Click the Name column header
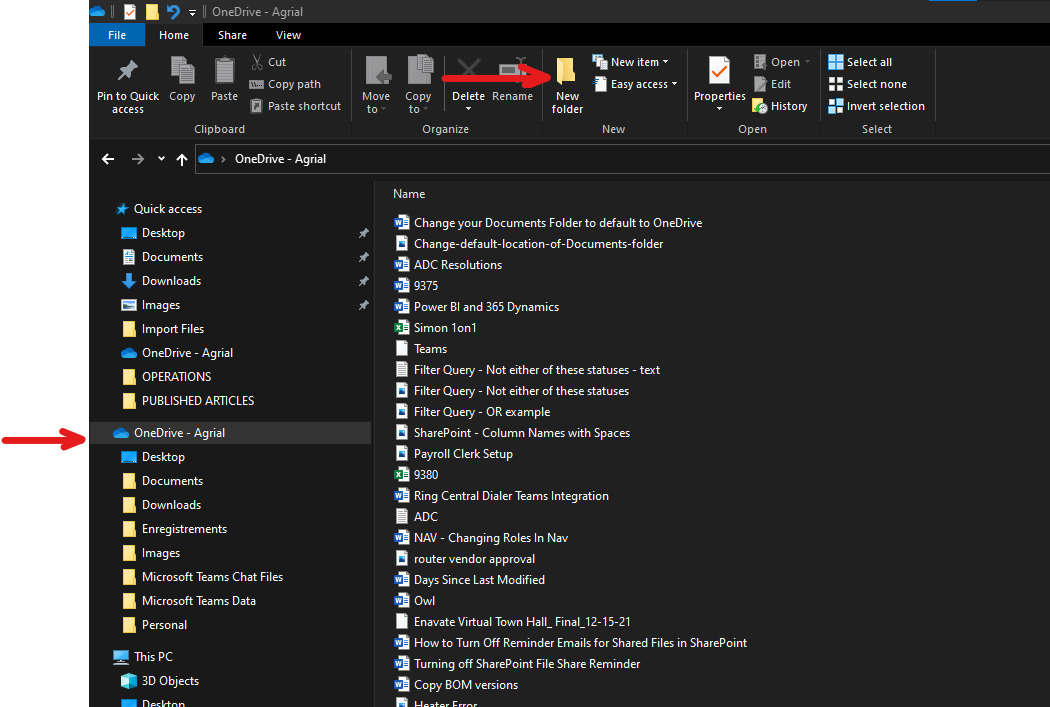Image resolution: width=1050 pixels, height=707 pixels. click(409, 194)
